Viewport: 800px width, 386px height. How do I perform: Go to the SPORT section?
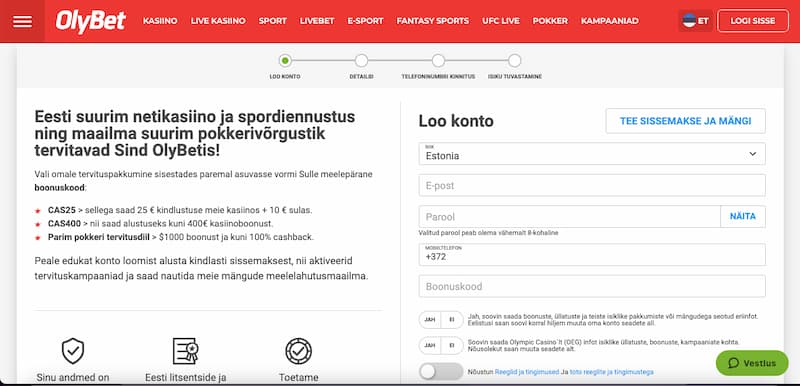(272, 21)
